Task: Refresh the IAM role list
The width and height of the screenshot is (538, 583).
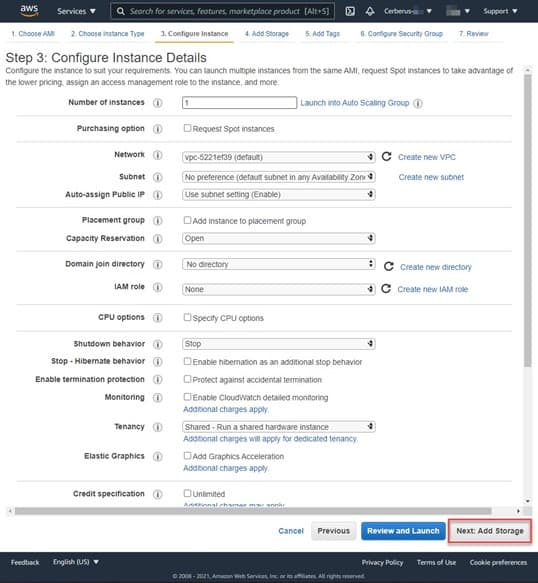Action: [386, 289]
